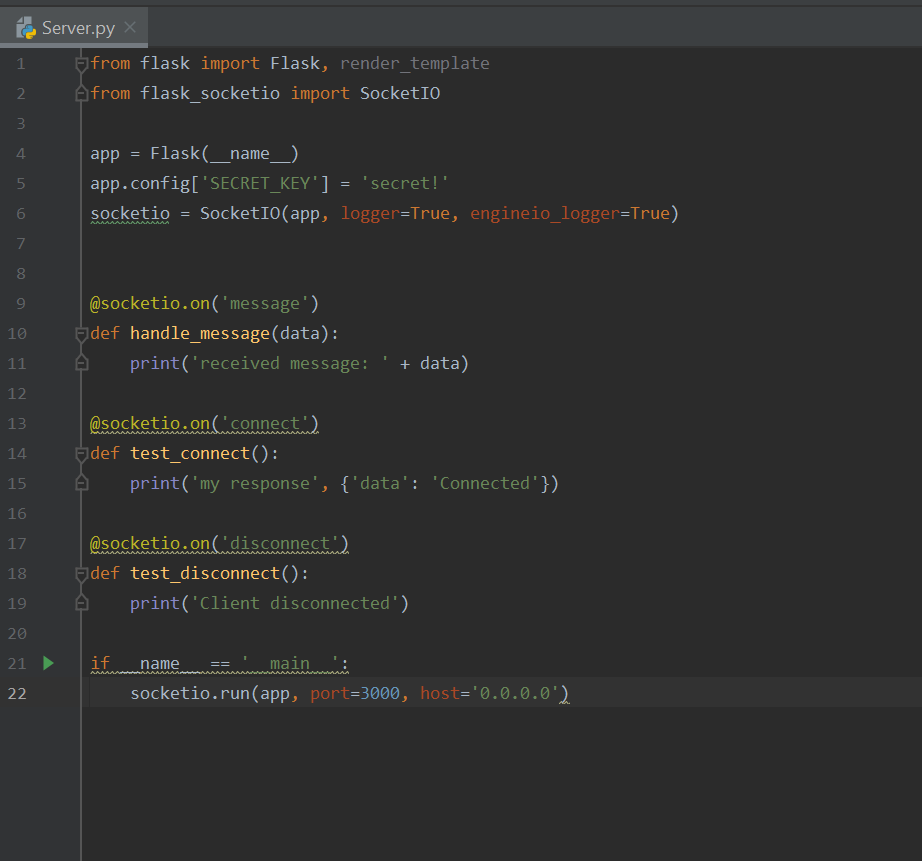Collapse the import block fold marker on line 1

(82, 64)
